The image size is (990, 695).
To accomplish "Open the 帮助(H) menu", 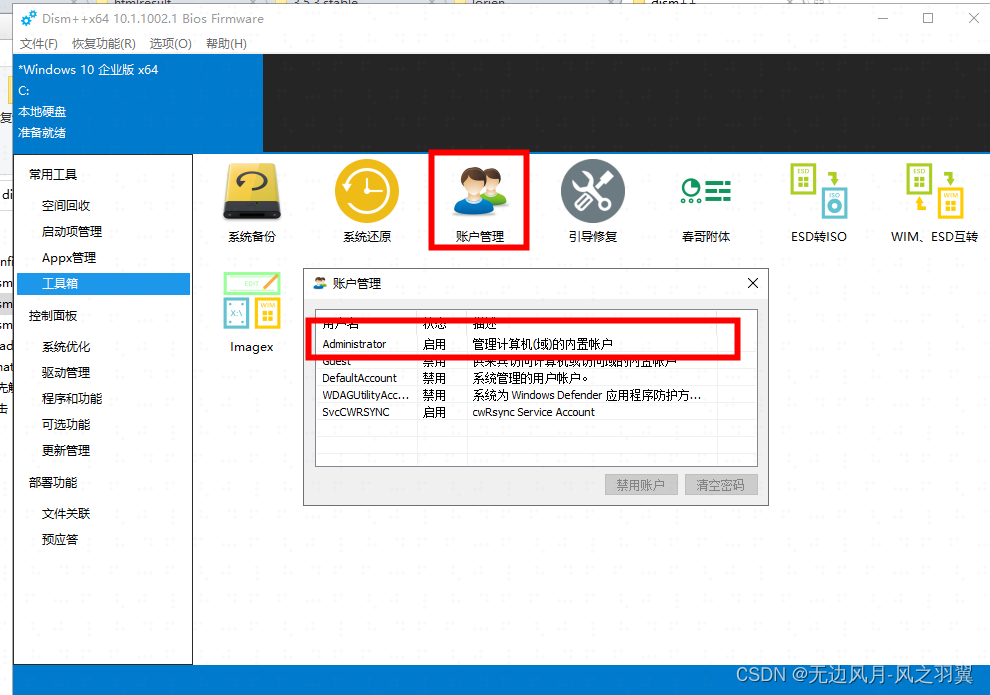I will pyautogui.click(x=226, y=44).
